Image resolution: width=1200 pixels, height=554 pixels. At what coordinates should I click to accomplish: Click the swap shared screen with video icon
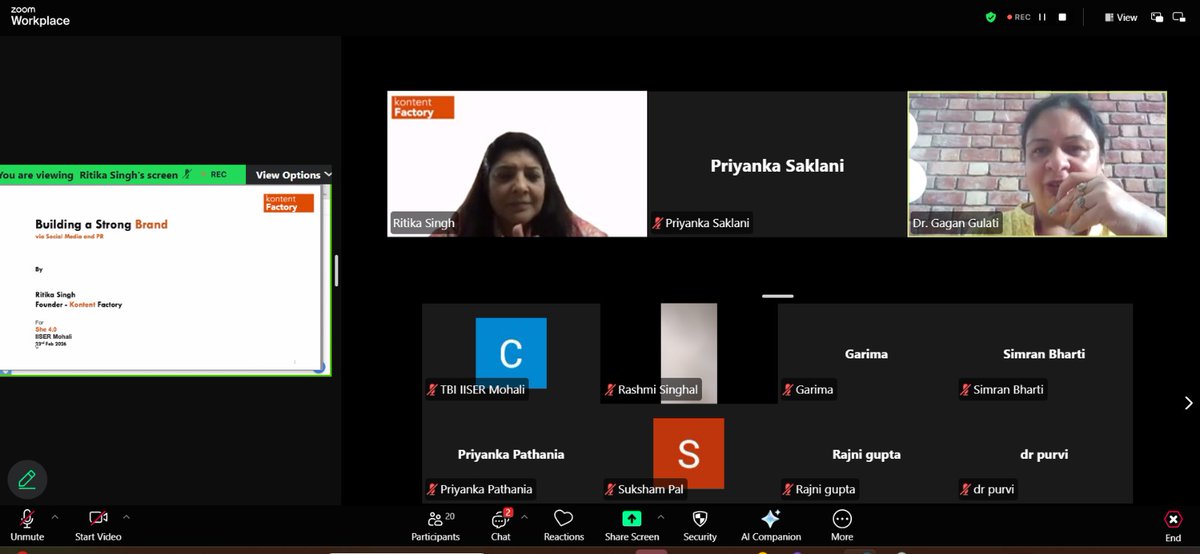click(1157, 17)
